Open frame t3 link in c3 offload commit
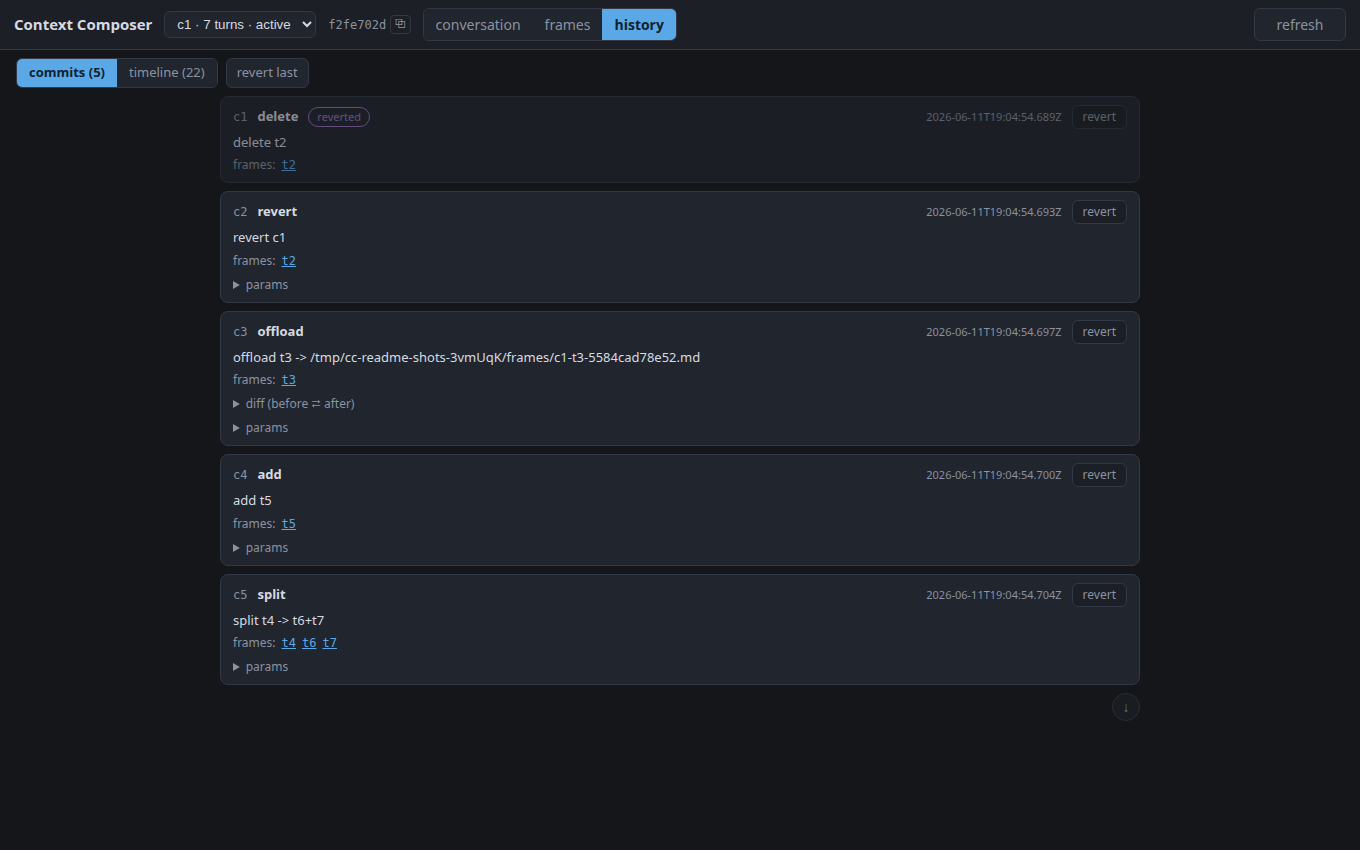 pyautogui.click(x=289, y=380)
